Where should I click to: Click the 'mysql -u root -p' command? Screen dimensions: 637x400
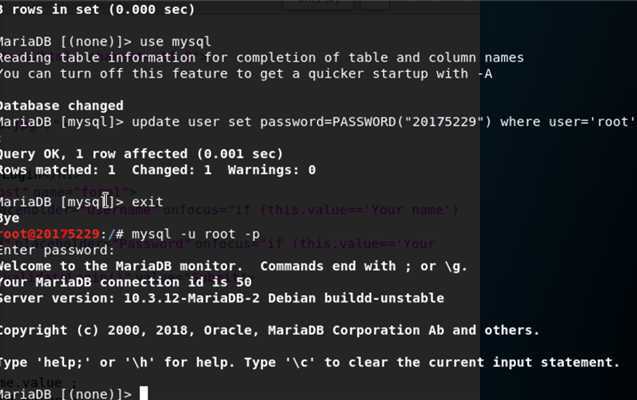[195, 234]
